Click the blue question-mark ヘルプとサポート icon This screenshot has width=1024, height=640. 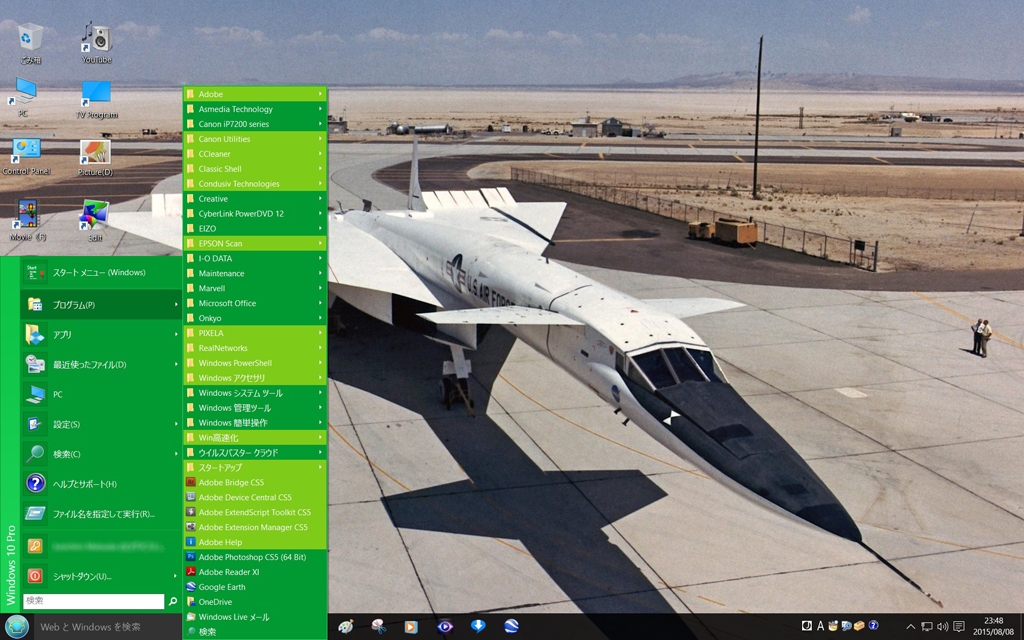(x=35, y=484)
